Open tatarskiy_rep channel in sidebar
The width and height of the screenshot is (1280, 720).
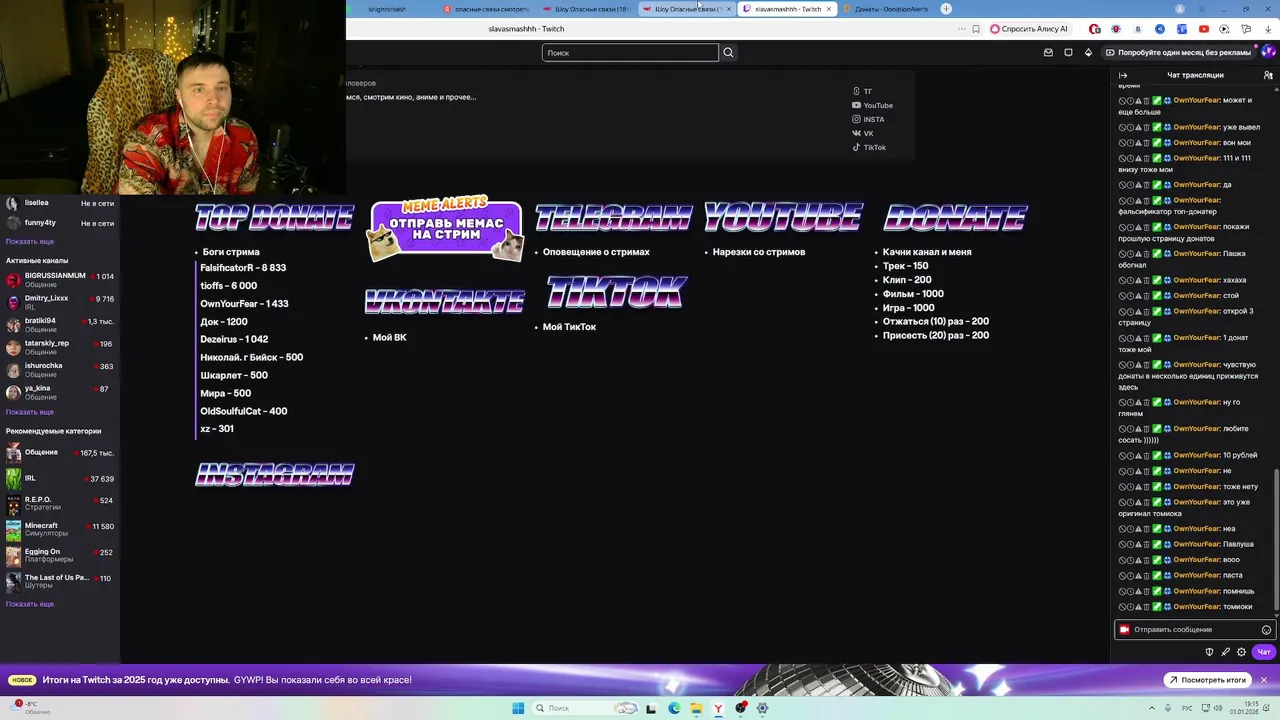point(60,347)
